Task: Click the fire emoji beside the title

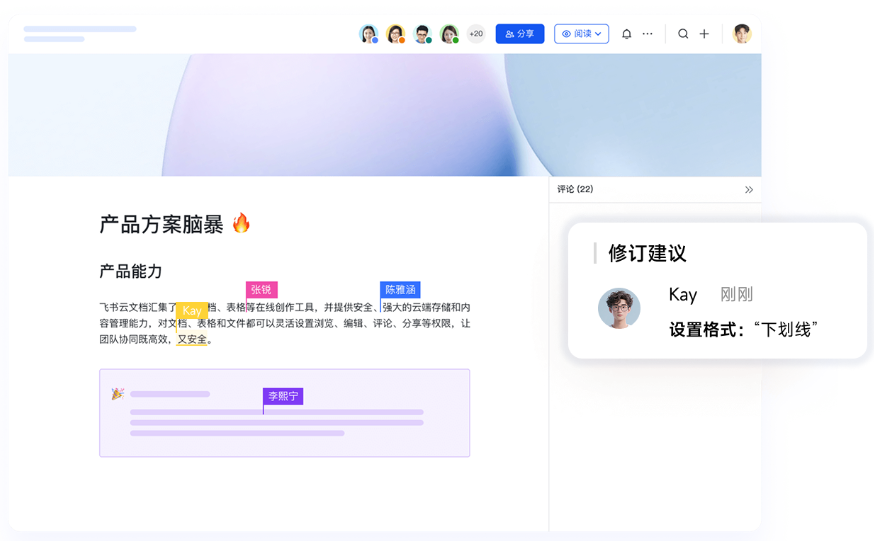Action: point(241,223)
